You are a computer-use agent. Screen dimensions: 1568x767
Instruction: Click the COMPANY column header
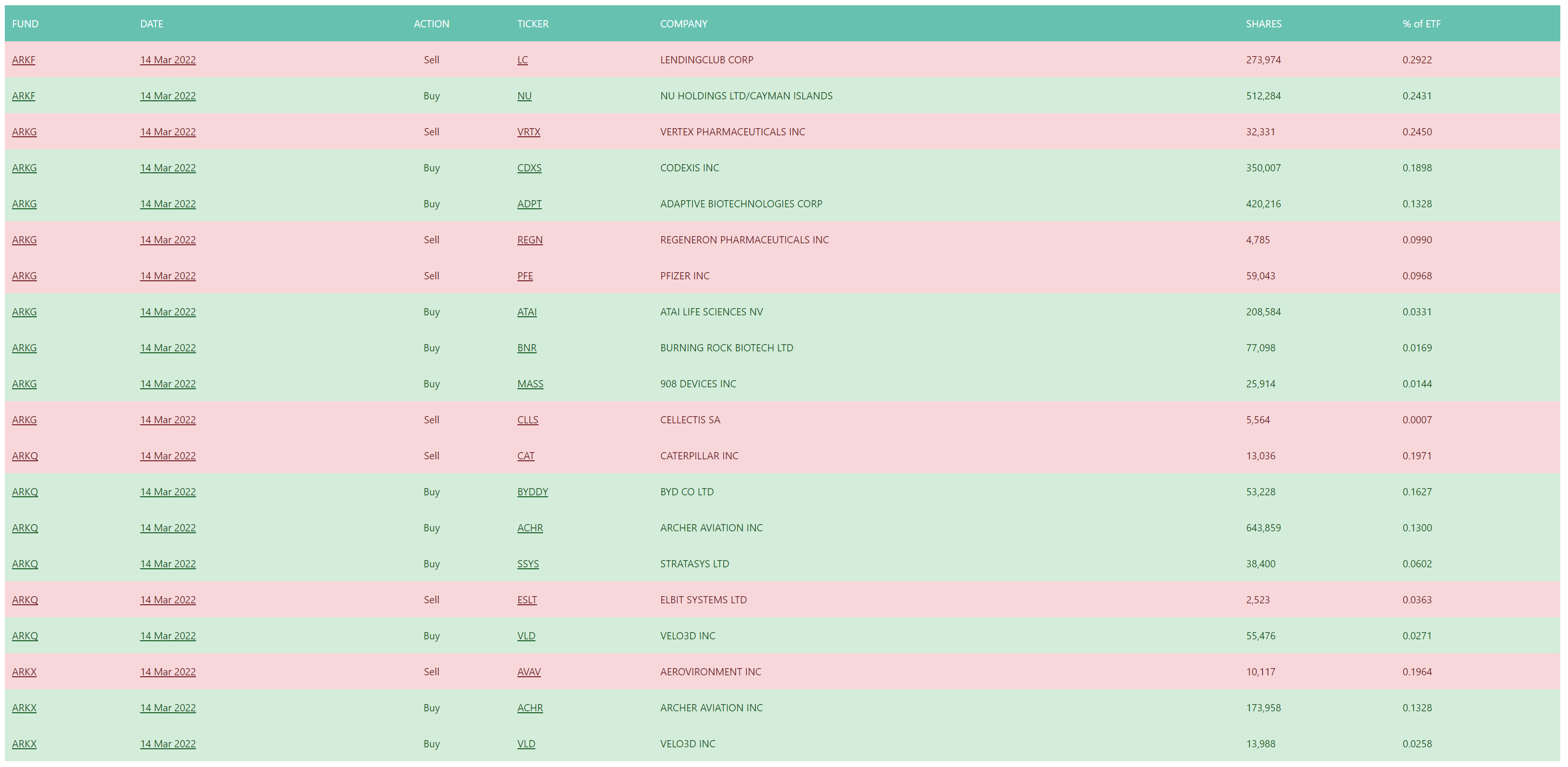coord(683,24)
